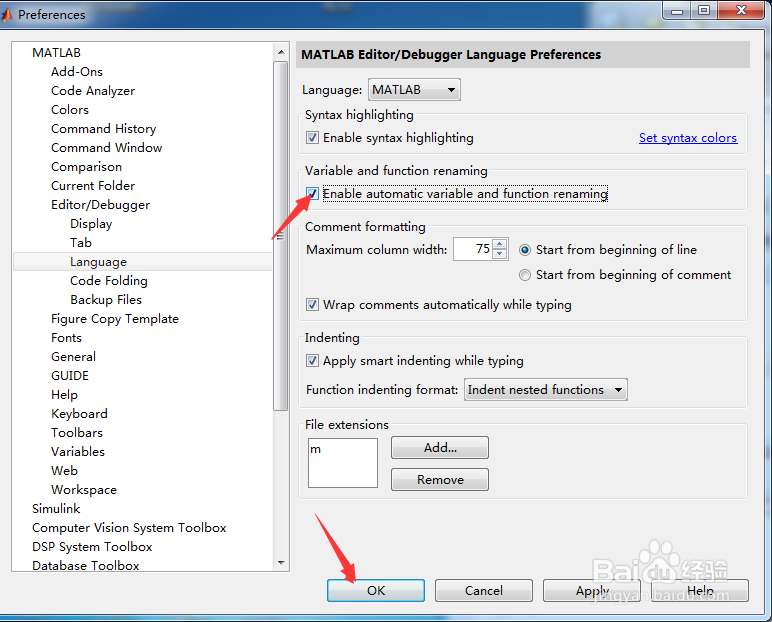
Task: Click the MATLAB logo icon in title bar
Action: coord(6,15)
